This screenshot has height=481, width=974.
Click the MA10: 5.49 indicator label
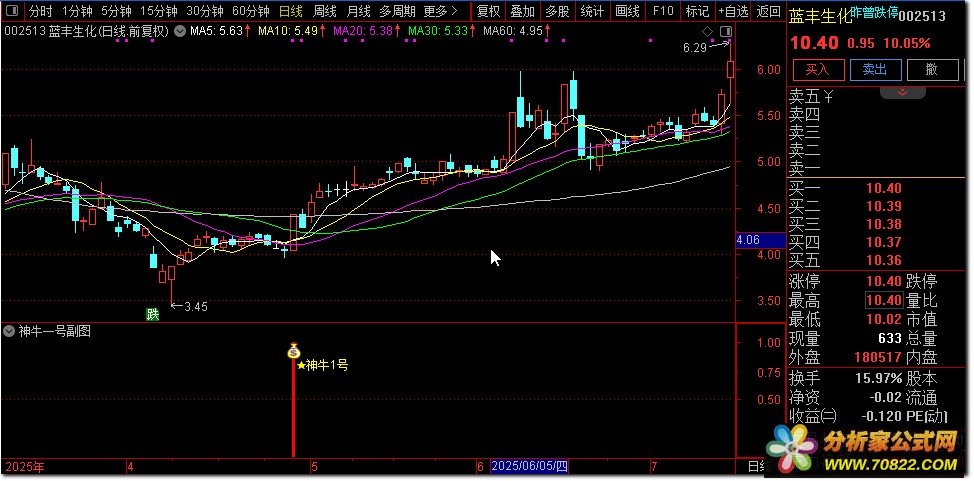point(292,31)
